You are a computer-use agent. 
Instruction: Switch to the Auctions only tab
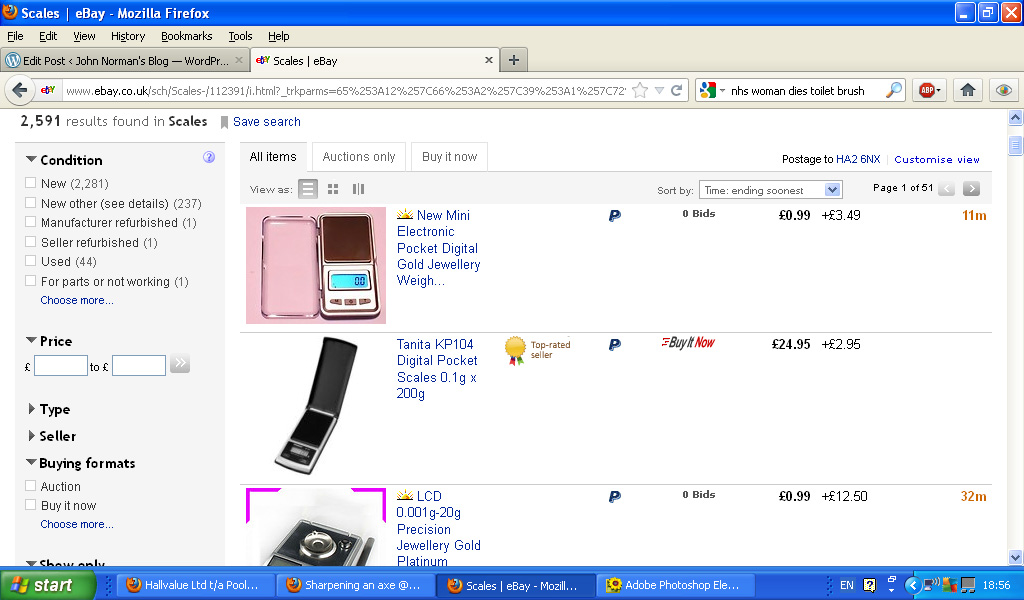click(359, 157)
